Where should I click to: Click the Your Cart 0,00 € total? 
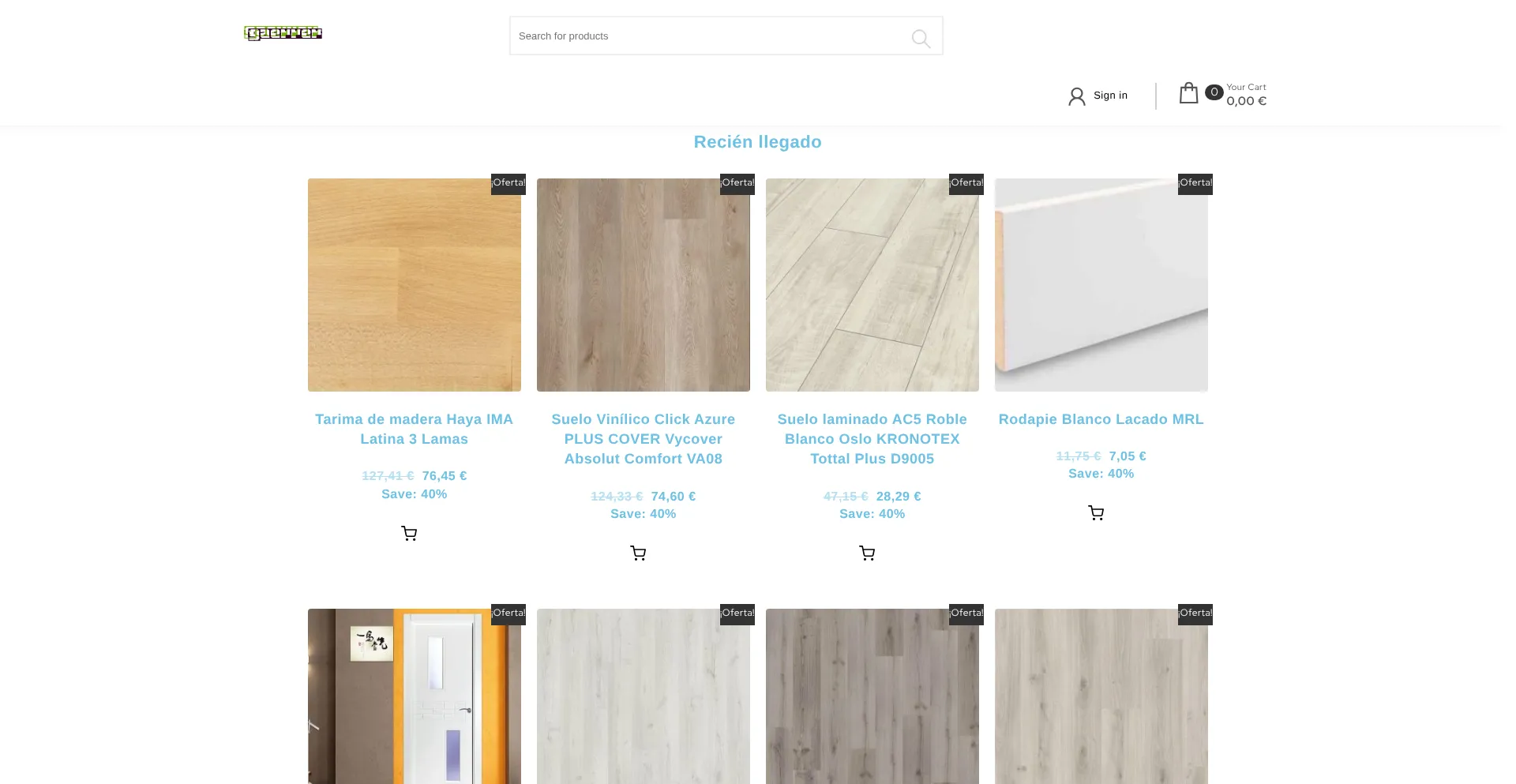pos(1246,95)
